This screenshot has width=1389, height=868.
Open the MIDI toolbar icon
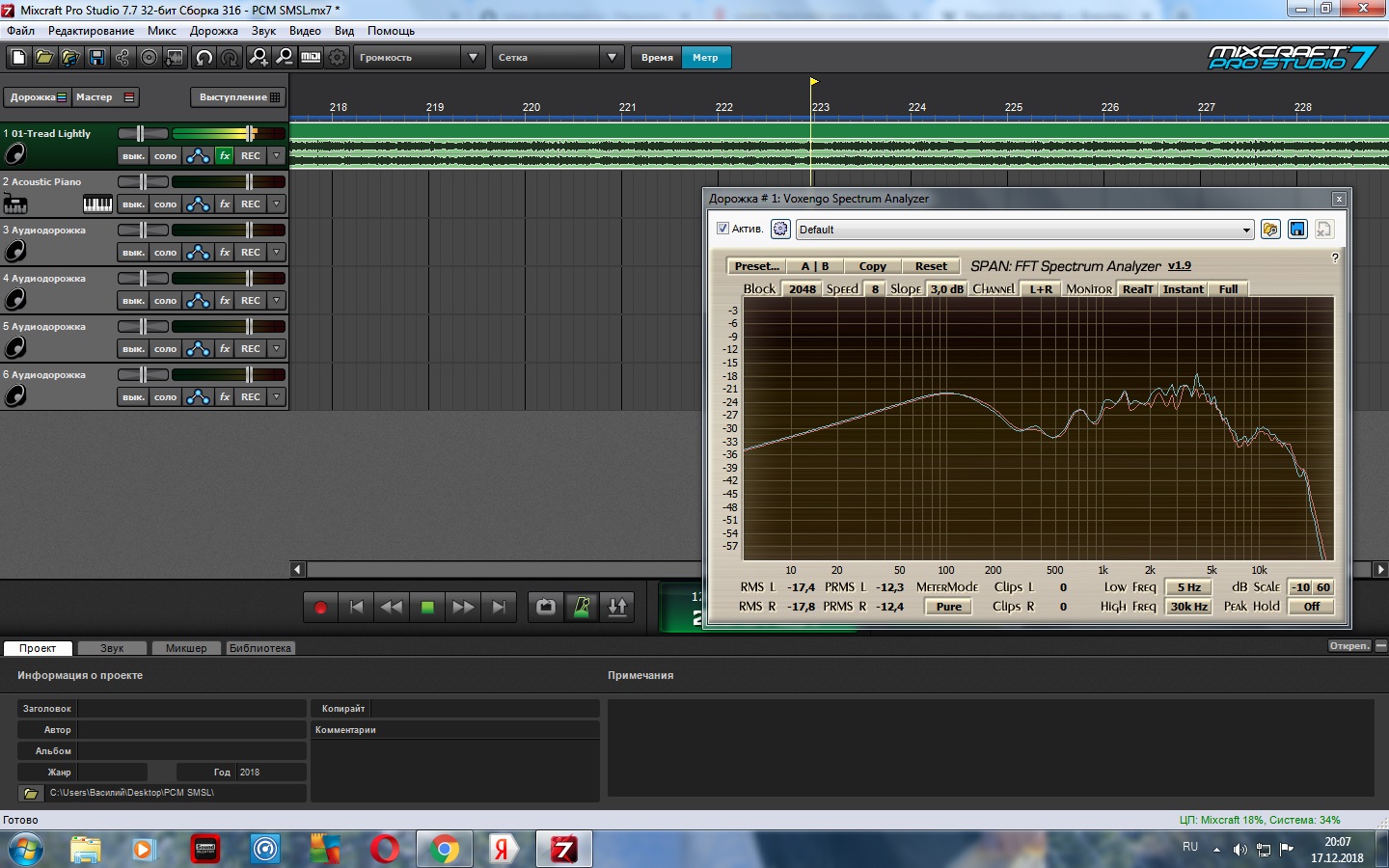311,58
